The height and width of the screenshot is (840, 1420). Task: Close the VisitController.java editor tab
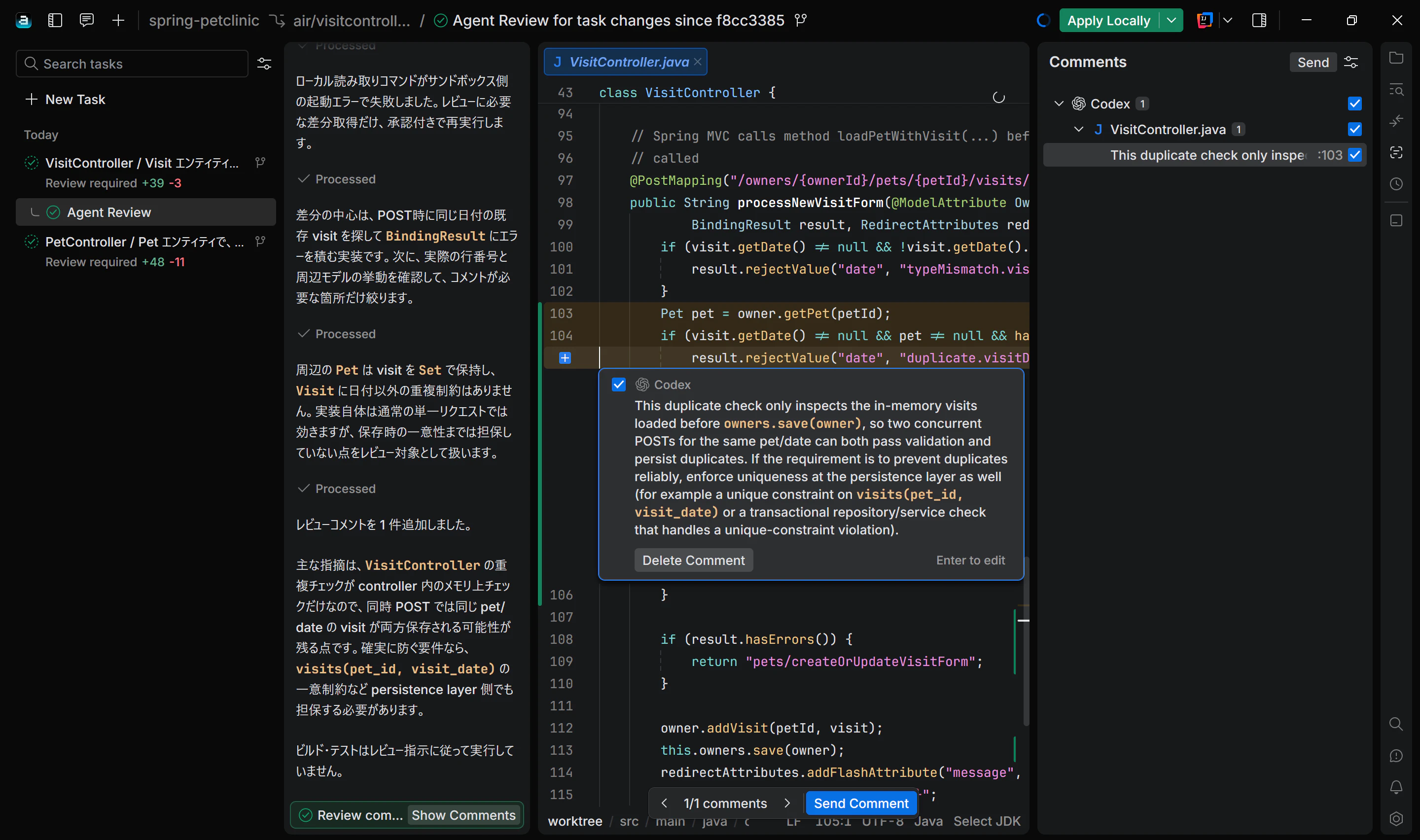pos(697,62)
